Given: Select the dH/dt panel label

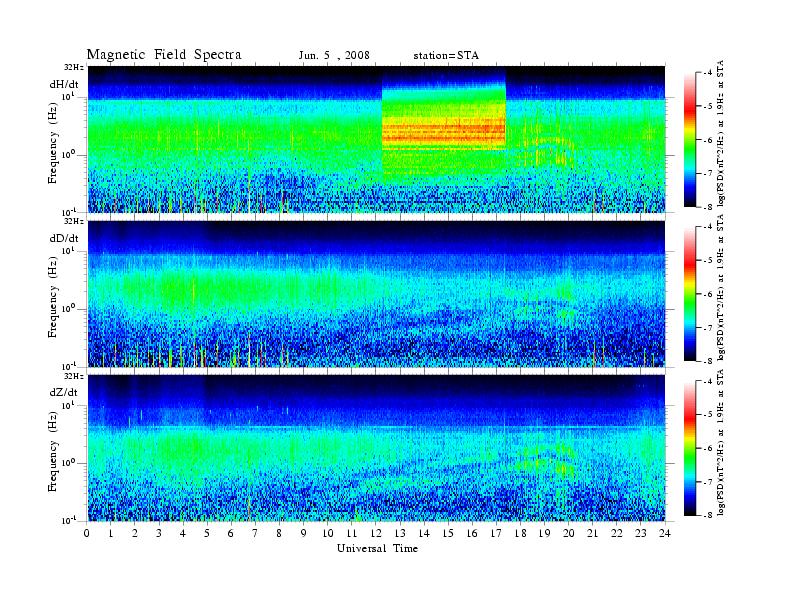Looking at the screenshot, I should 64,84.
